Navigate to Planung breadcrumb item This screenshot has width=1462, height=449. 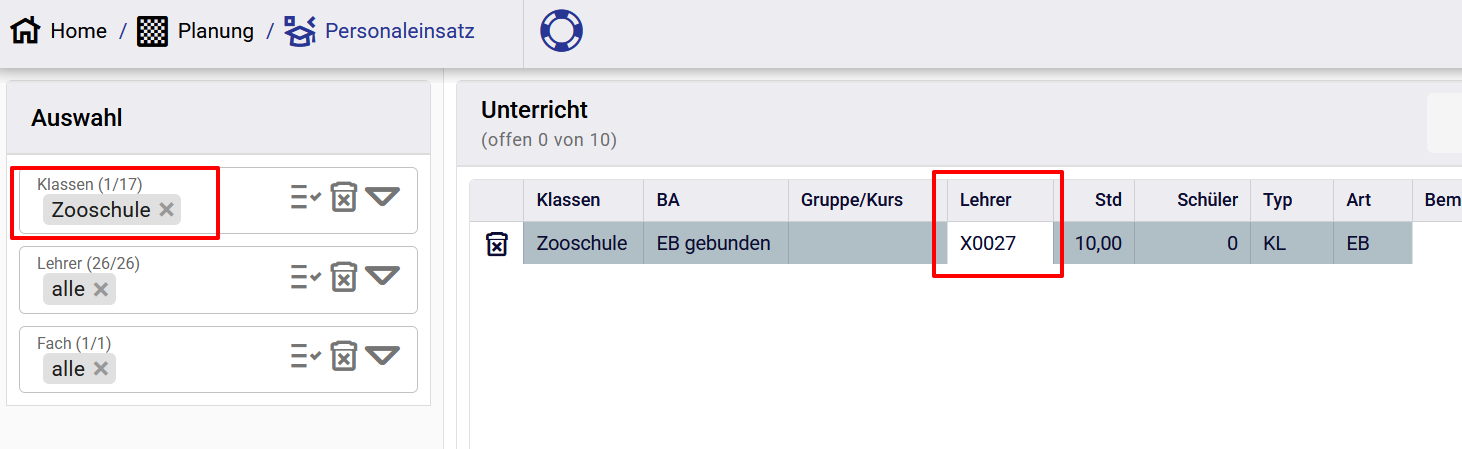tap(215, 31)
